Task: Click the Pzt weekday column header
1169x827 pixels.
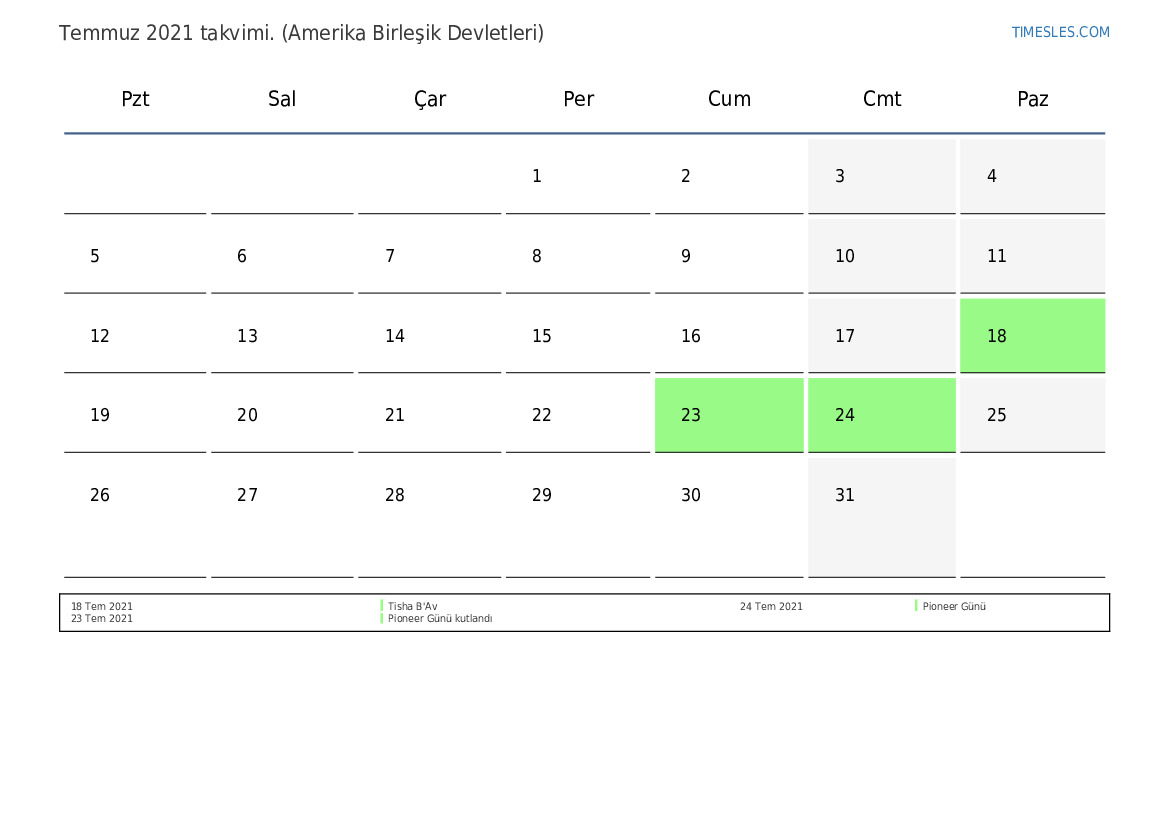Action: [135, 99]
